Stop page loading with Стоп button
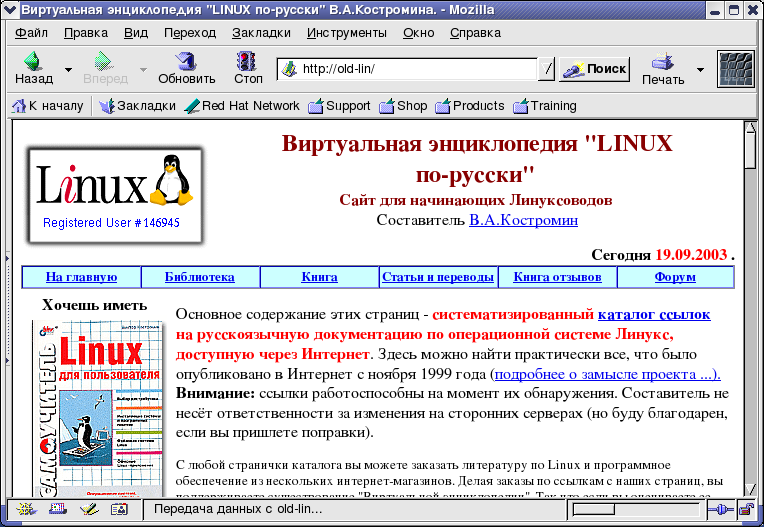This screenshot has width=764, height=527. pyautogui.click(x=248, y=68)
